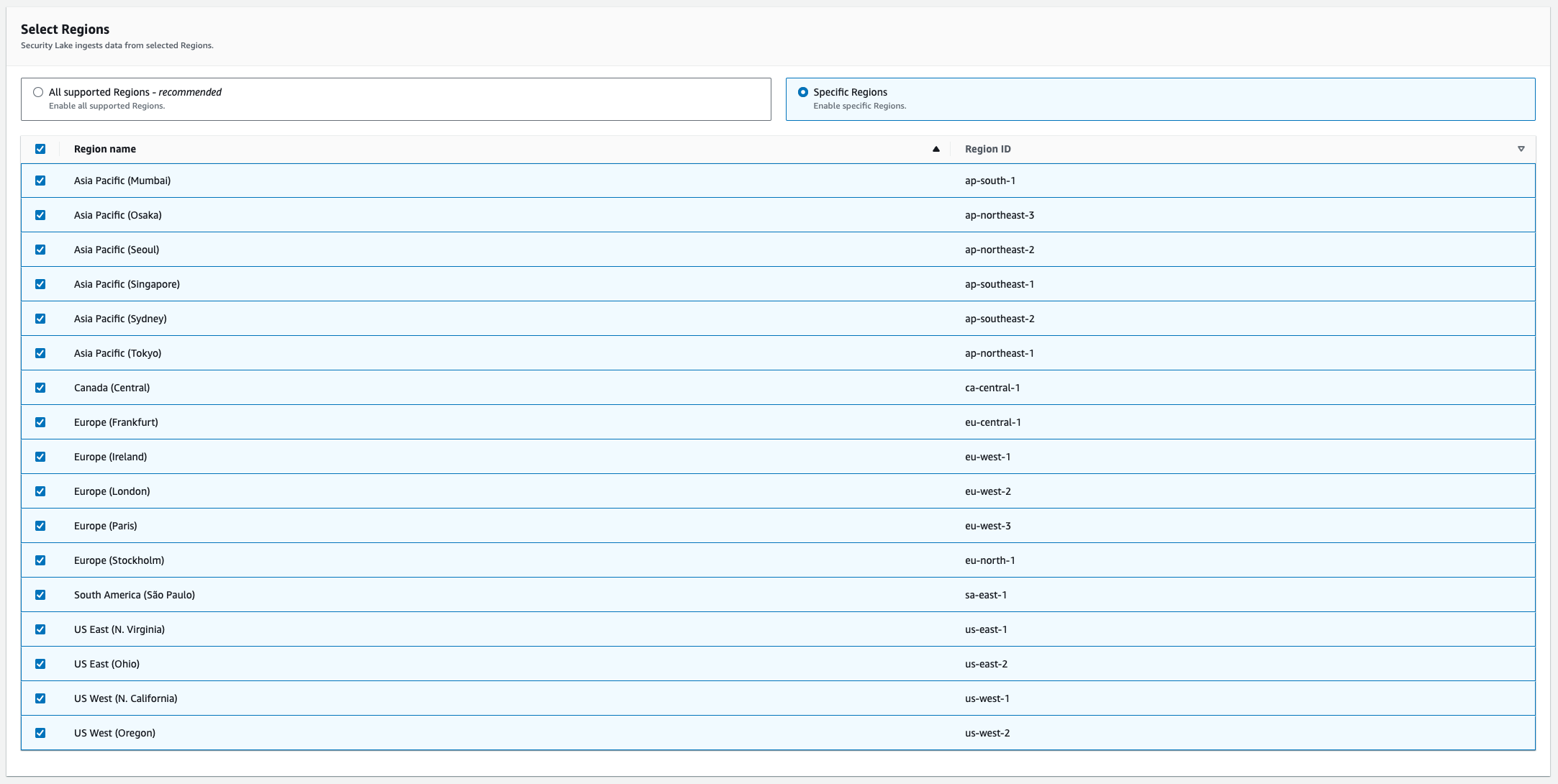
Task: Click the eu-west-1 region ID
Action: coord(988,457)
